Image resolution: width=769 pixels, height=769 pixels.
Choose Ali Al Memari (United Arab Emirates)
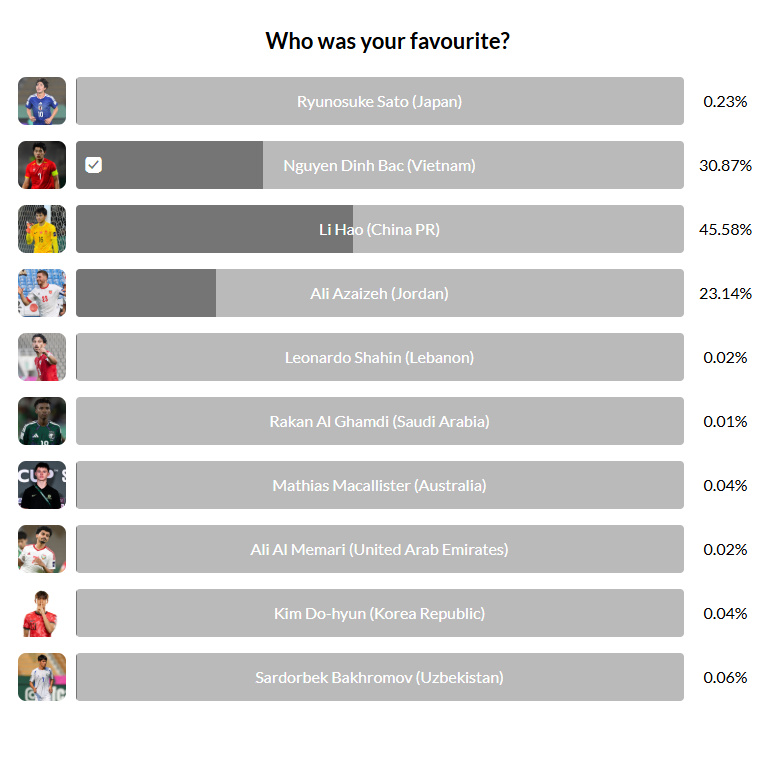[x=379, y=549]
